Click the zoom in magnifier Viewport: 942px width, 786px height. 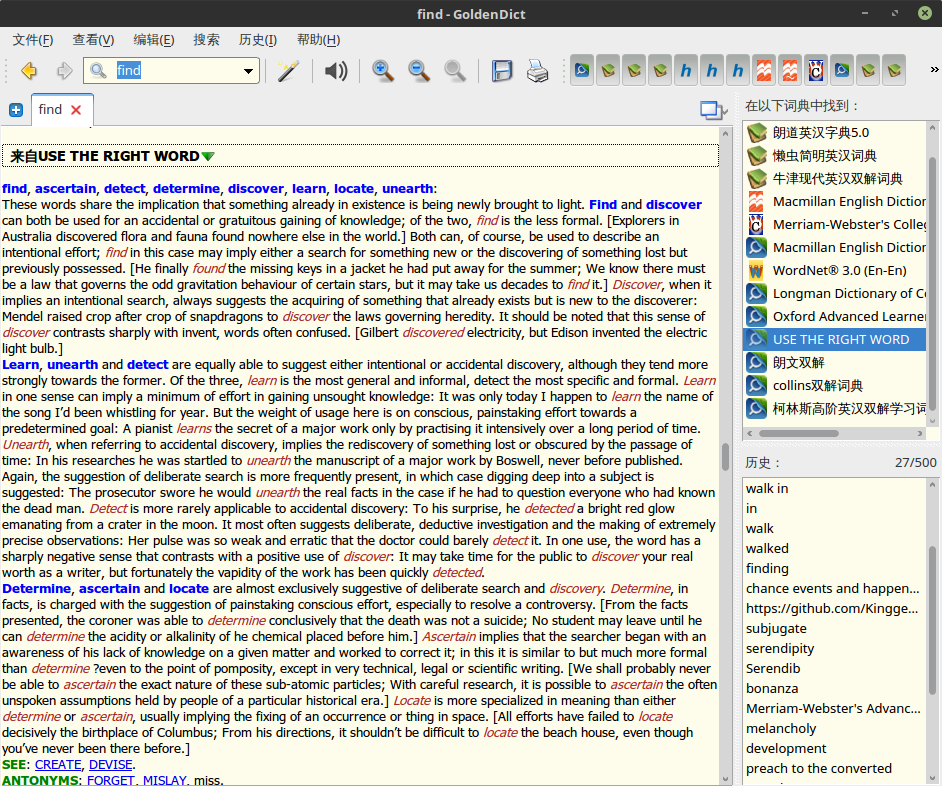pyautogui.click(x=382, y=71)
